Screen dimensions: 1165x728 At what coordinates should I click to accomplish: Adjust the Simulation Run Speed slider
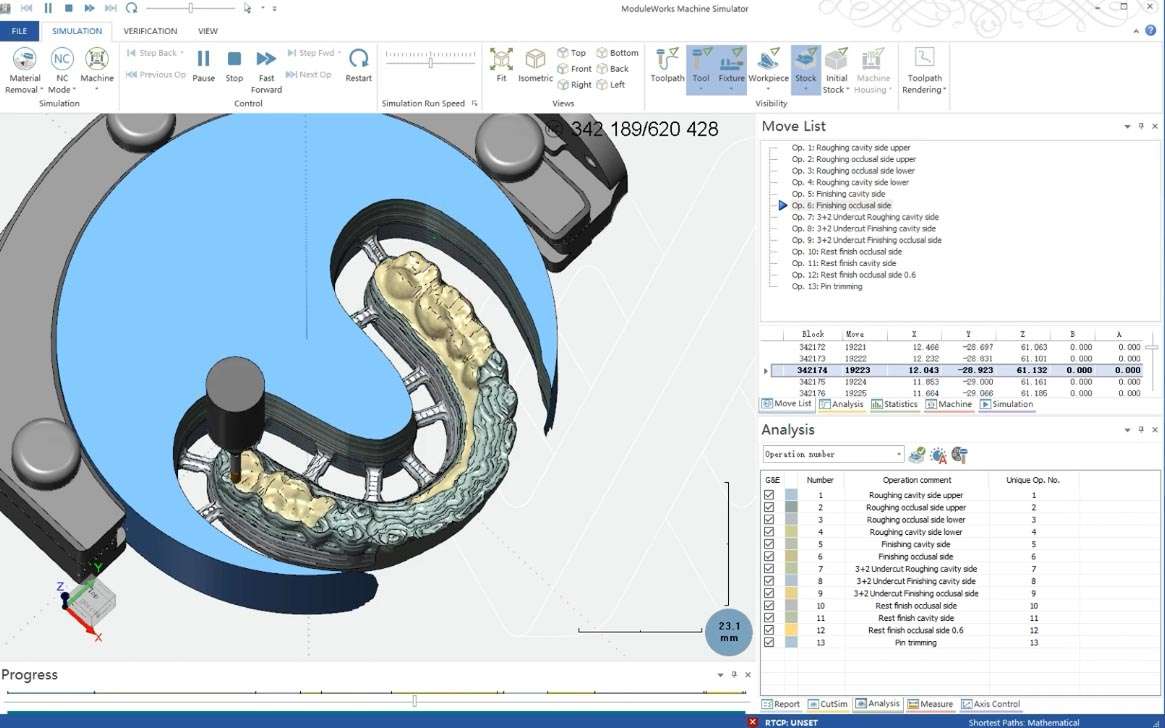pos(430,62)
